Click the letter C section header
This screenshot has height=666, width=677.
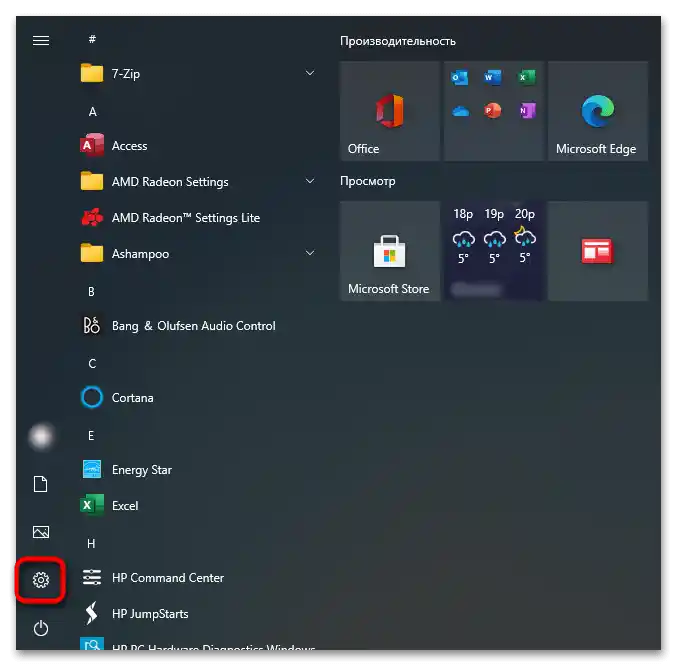tap(92, 363)
